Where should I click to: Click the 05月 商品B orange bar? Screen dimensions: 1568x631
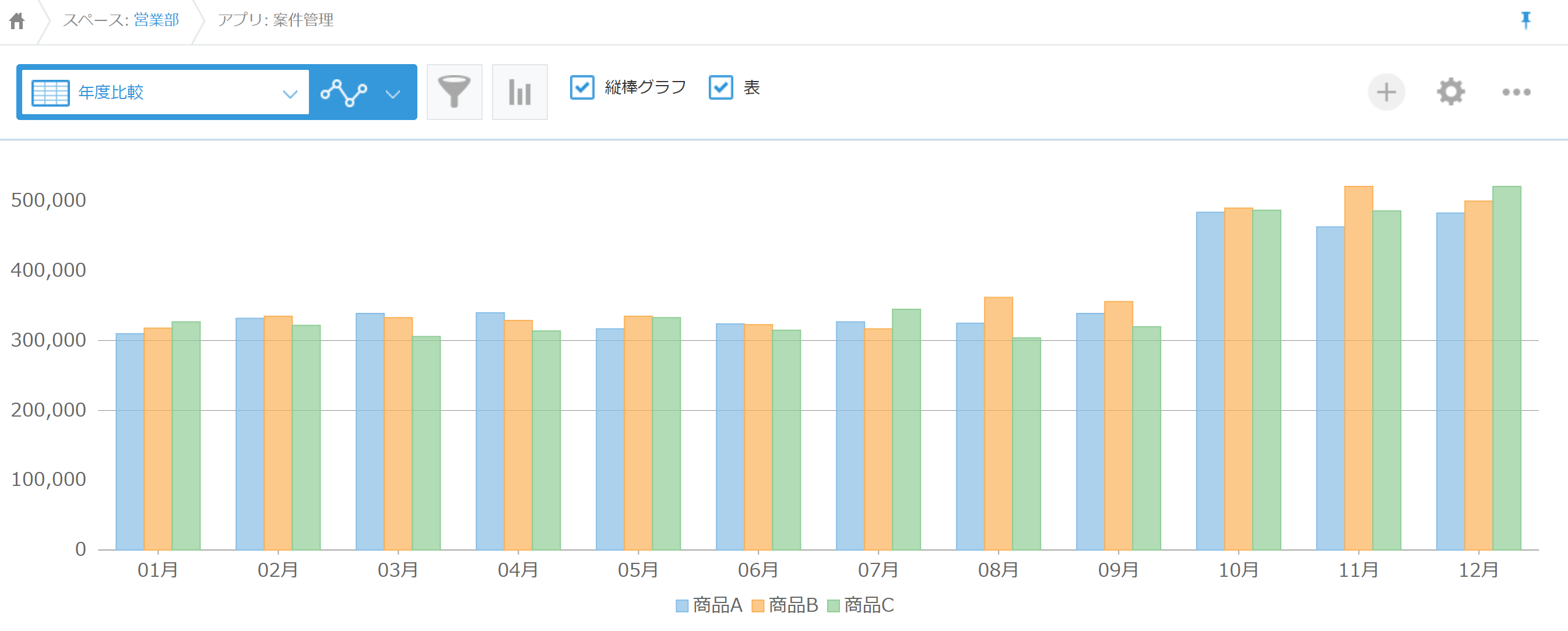click(638, 433)
